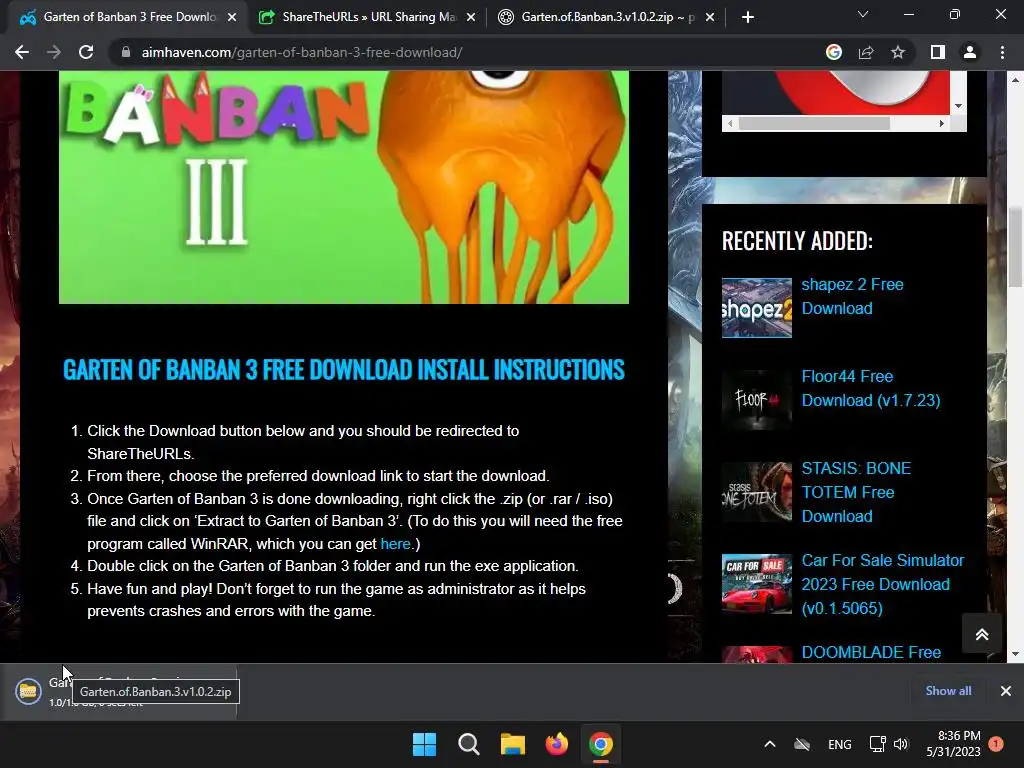Screen dimensions: 1024x768
Task: Open network settings tray icon
Action: [878, 744]
